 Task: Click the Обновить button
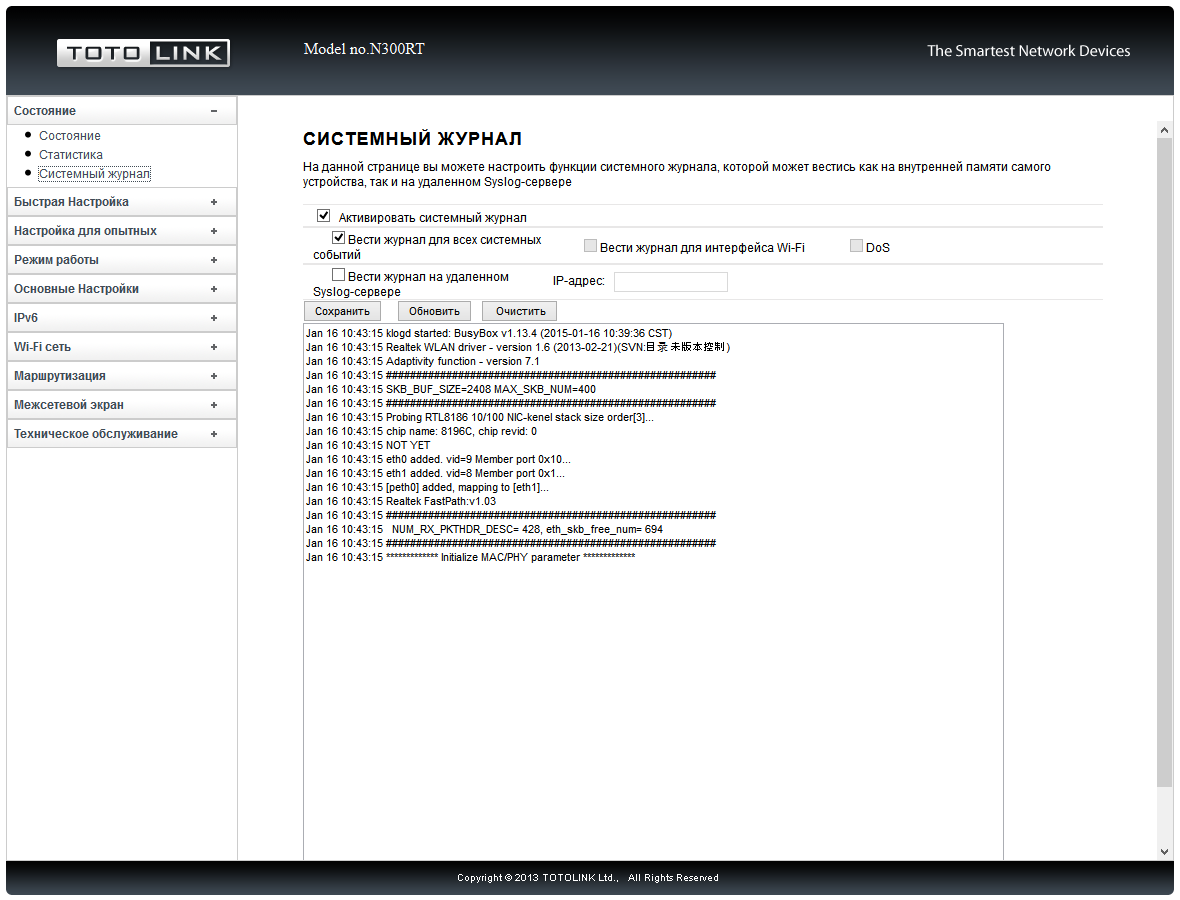pyautogui.click(x=434, y=311)
